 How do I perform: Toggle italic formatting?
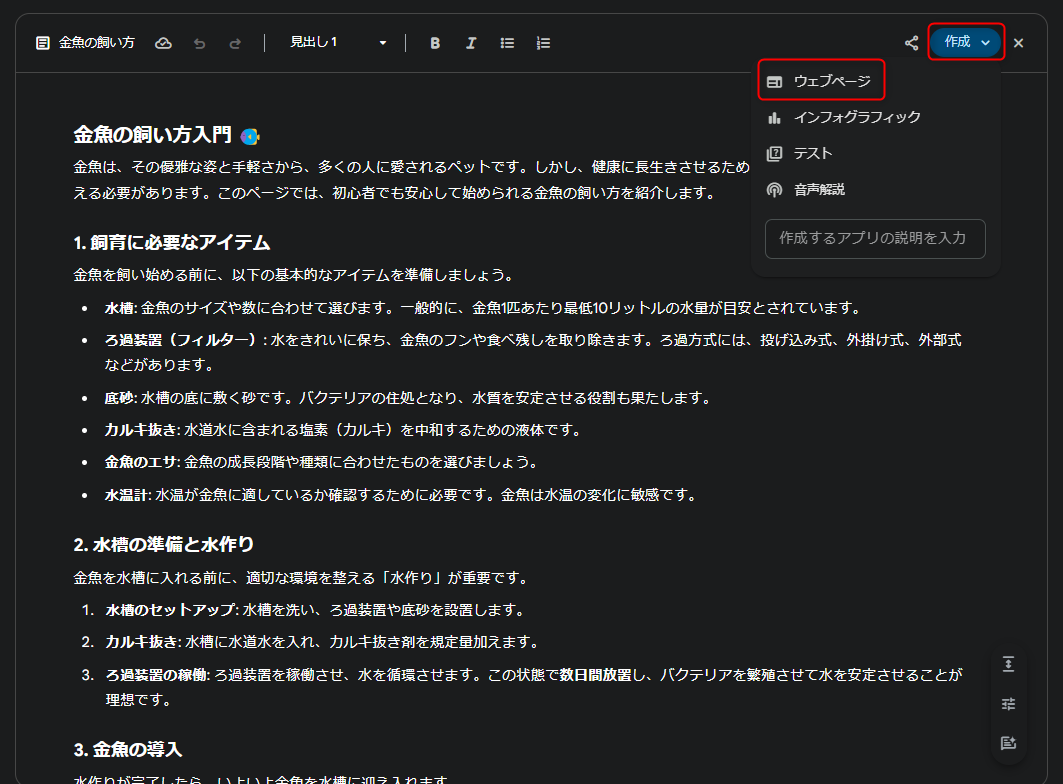[x=471, y=43]
